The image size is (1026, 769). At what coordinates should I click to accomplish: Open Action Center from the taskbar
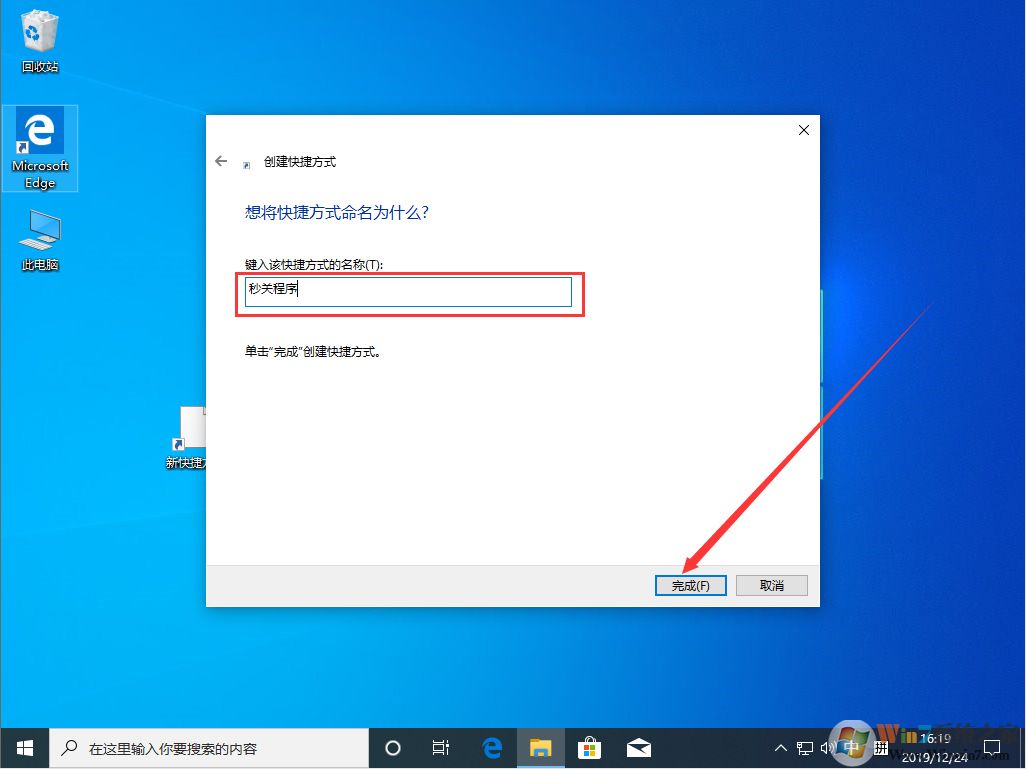point(992,747)
